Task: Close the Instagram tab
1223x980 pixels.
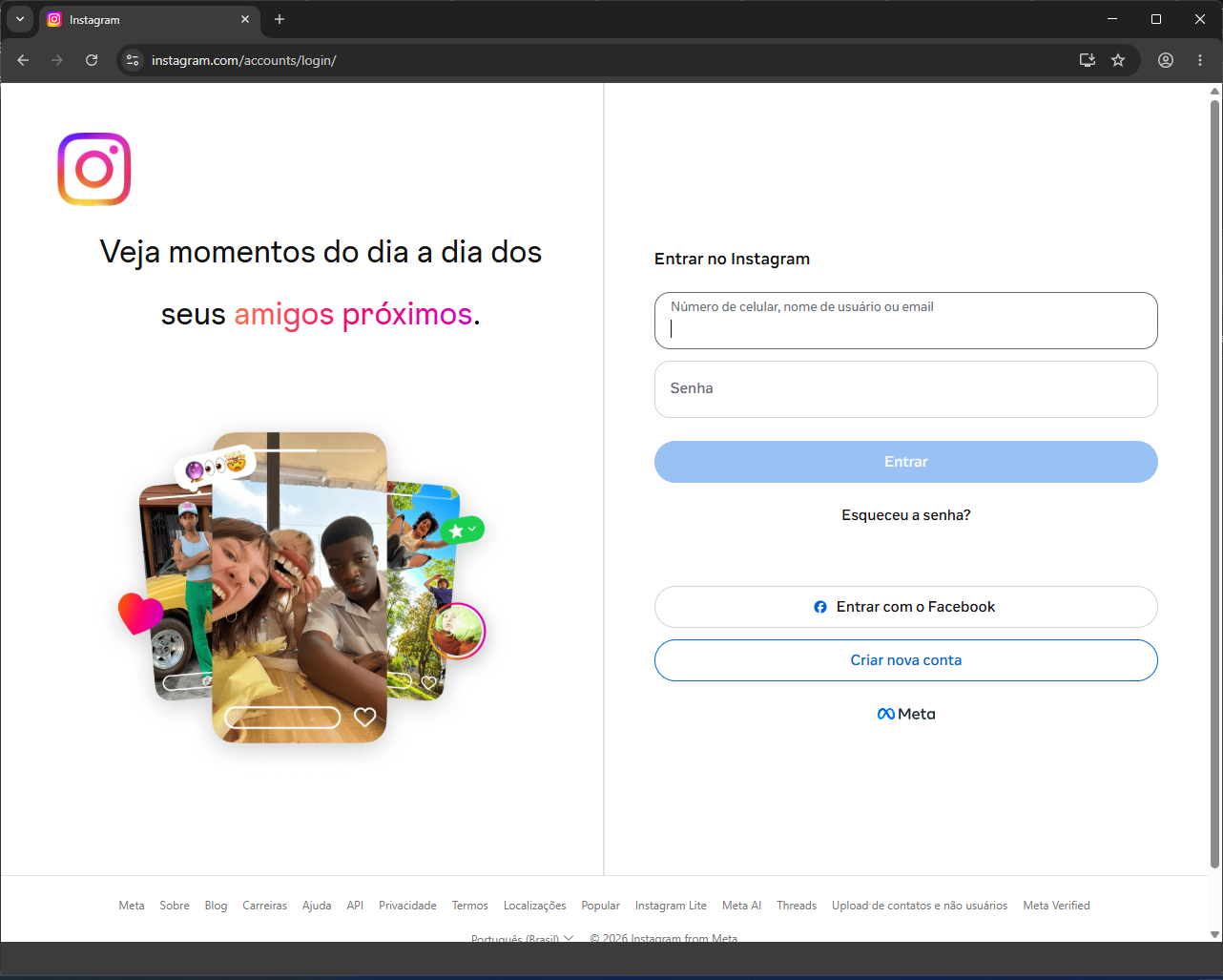Action: click(245, 19)
